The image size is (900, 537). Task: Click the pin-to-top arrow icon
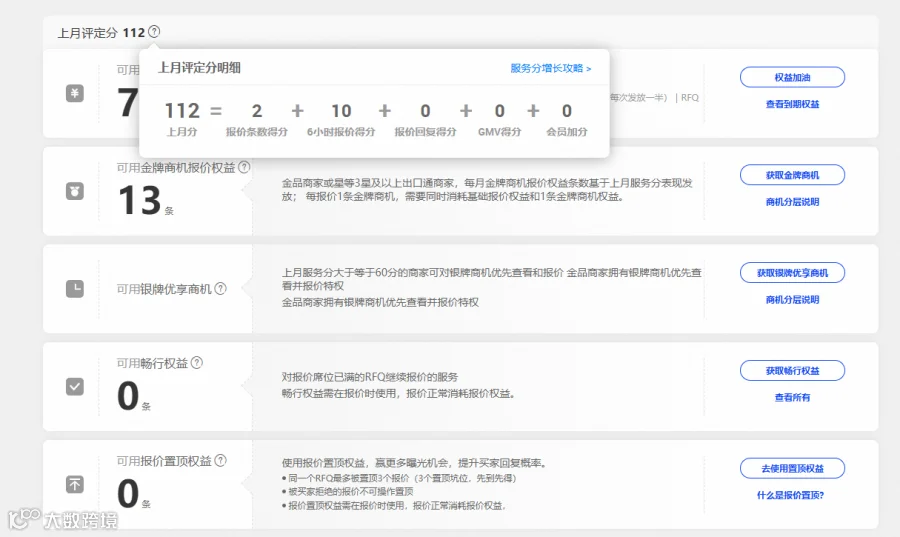coord(75,484)
